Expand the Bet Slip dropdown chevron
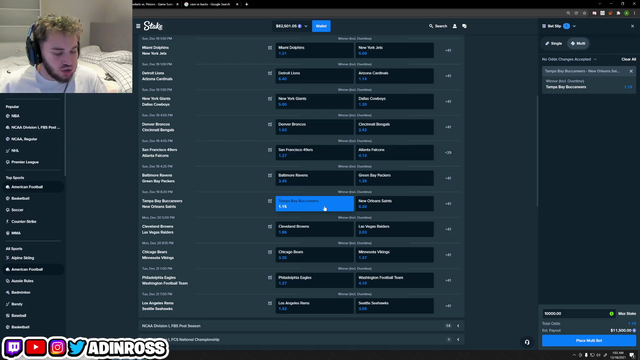640x360 pixels. (574, 26)
